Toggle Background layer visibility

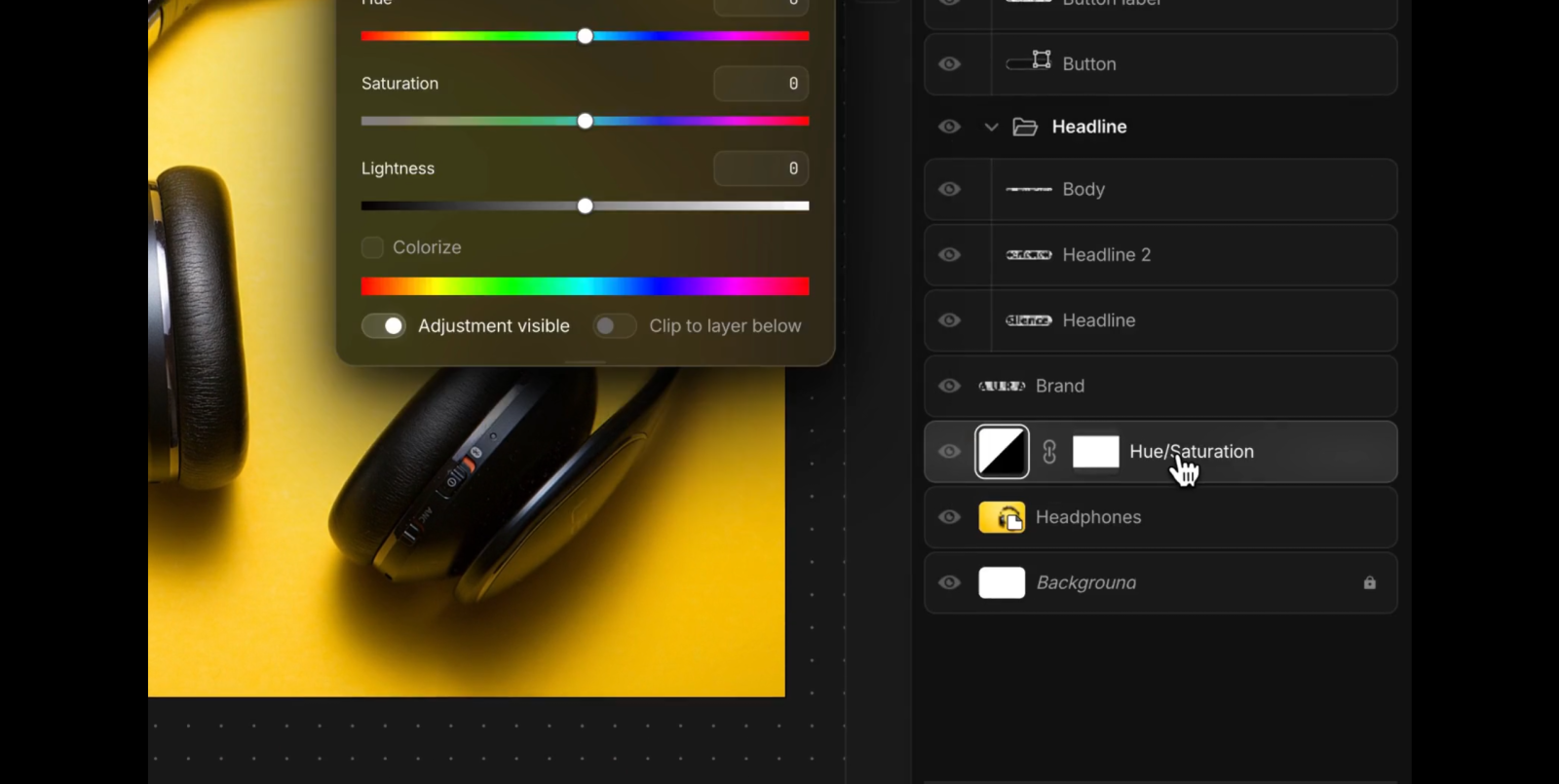[949, 582]
